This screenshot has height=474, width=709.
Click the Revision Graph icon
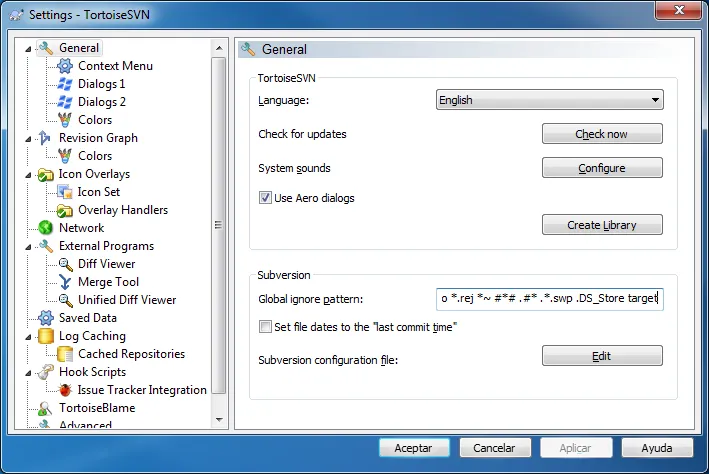pos(45,138)
